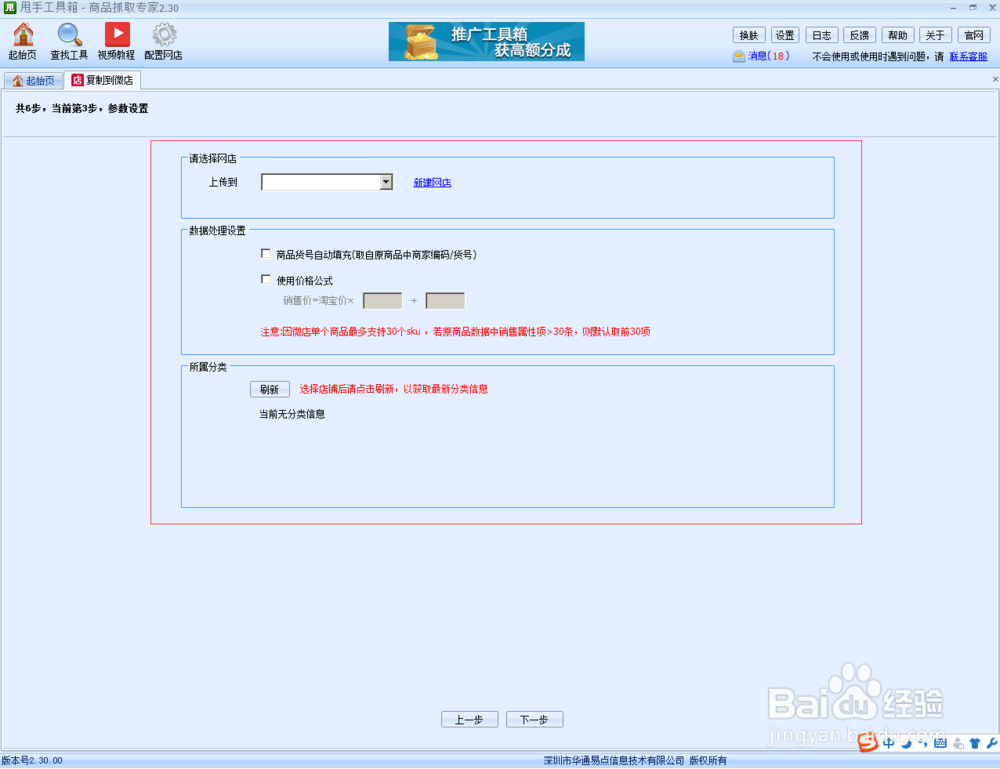Viewport: 1000px width, 769px height.
Task: Enable 商品货号自动填充 checkbox
Action: coord(266,253)
